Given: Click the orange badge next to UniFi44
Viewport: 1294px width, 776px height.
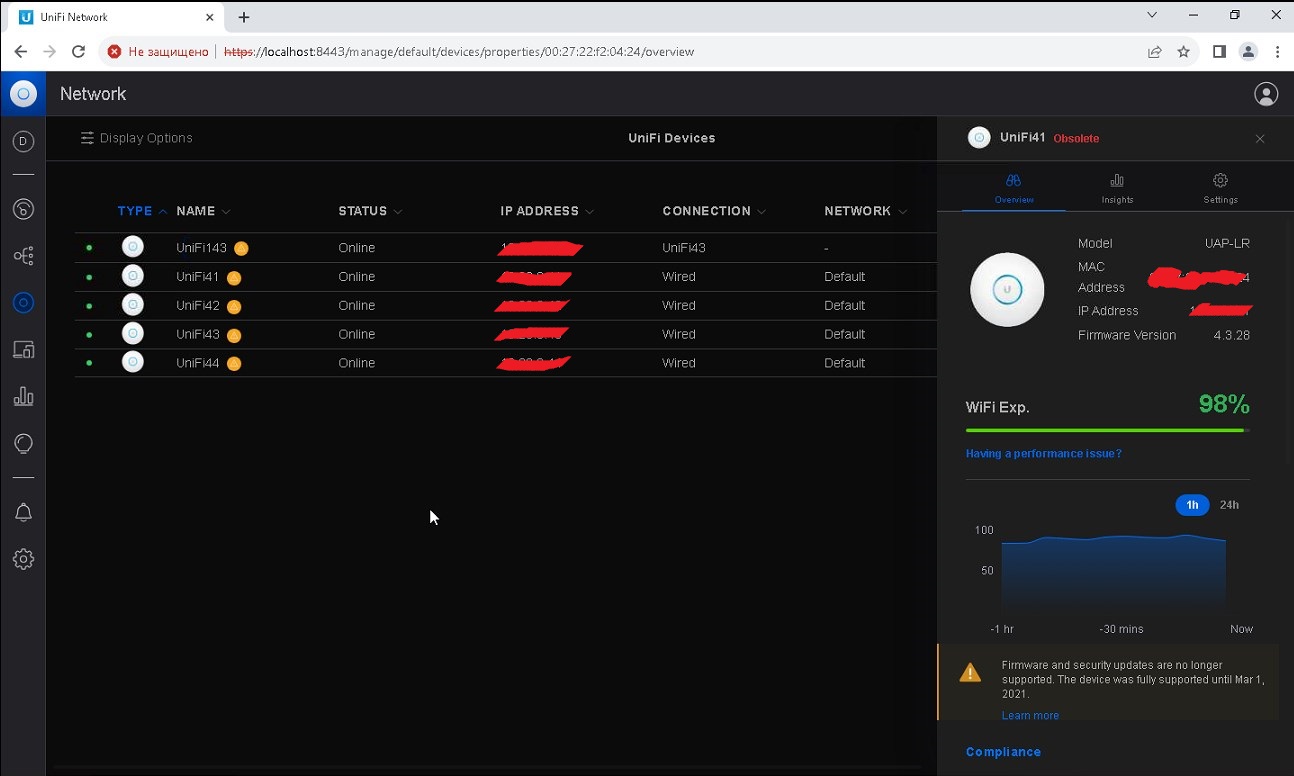Looking at the screenshot, I should pos(233,364).
